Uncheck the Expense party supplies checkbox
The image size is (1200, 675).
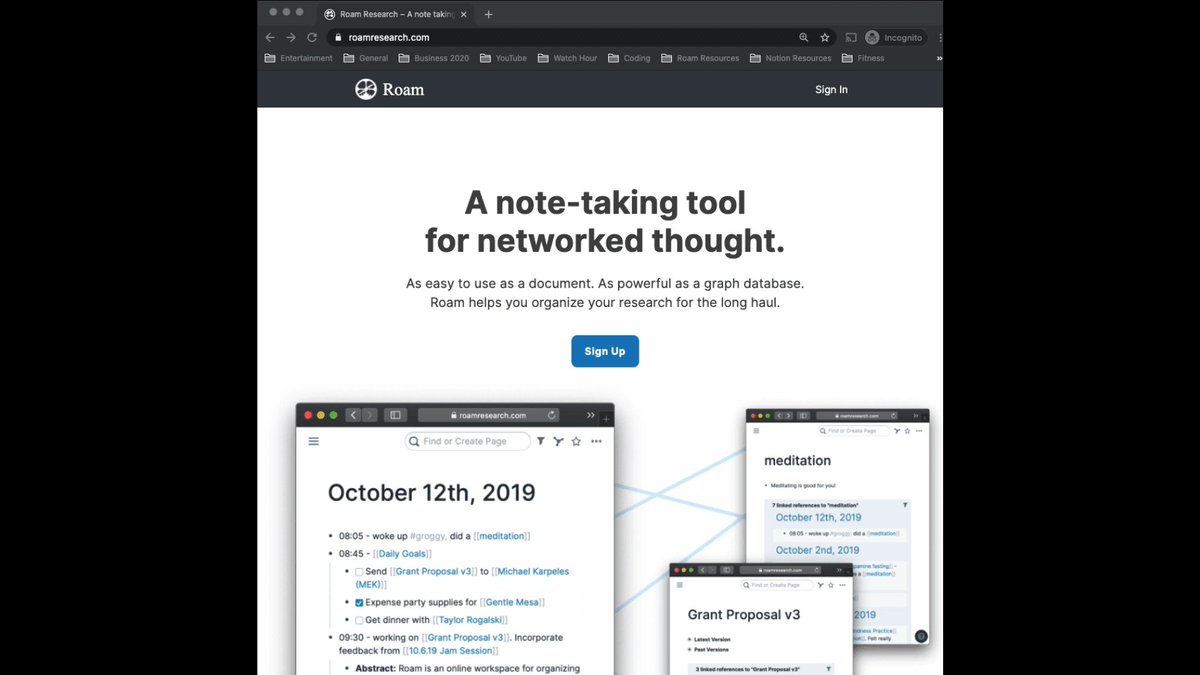359,603
